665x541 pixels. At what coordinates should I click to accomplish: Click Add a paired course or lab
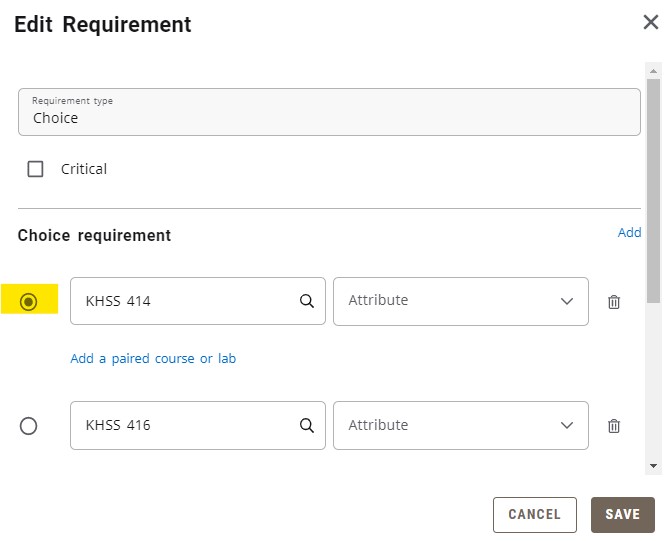tap(153, 359)
